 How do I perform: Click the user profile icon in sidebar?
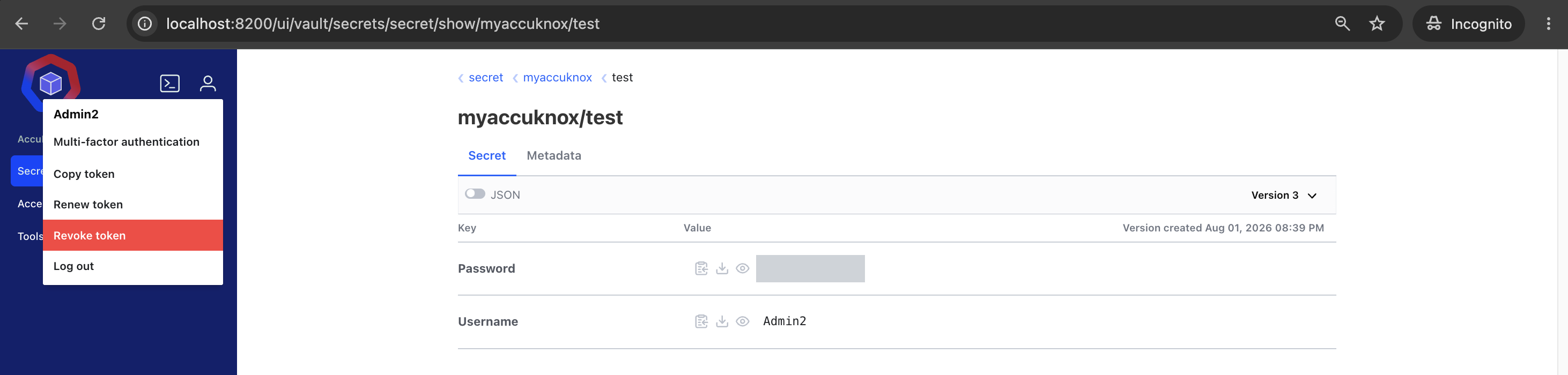click(x=208, y=83)
